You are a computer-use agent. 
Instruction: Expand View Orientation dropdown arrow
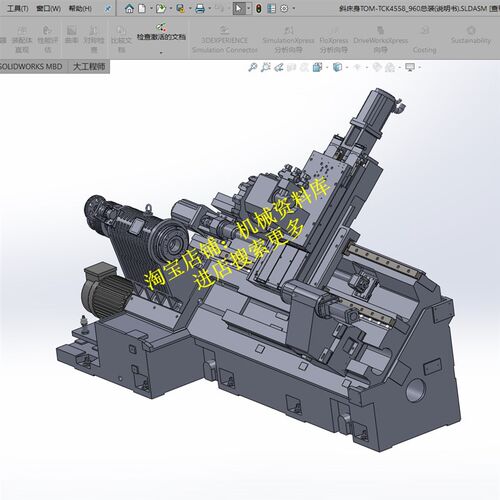pos(327,68)
